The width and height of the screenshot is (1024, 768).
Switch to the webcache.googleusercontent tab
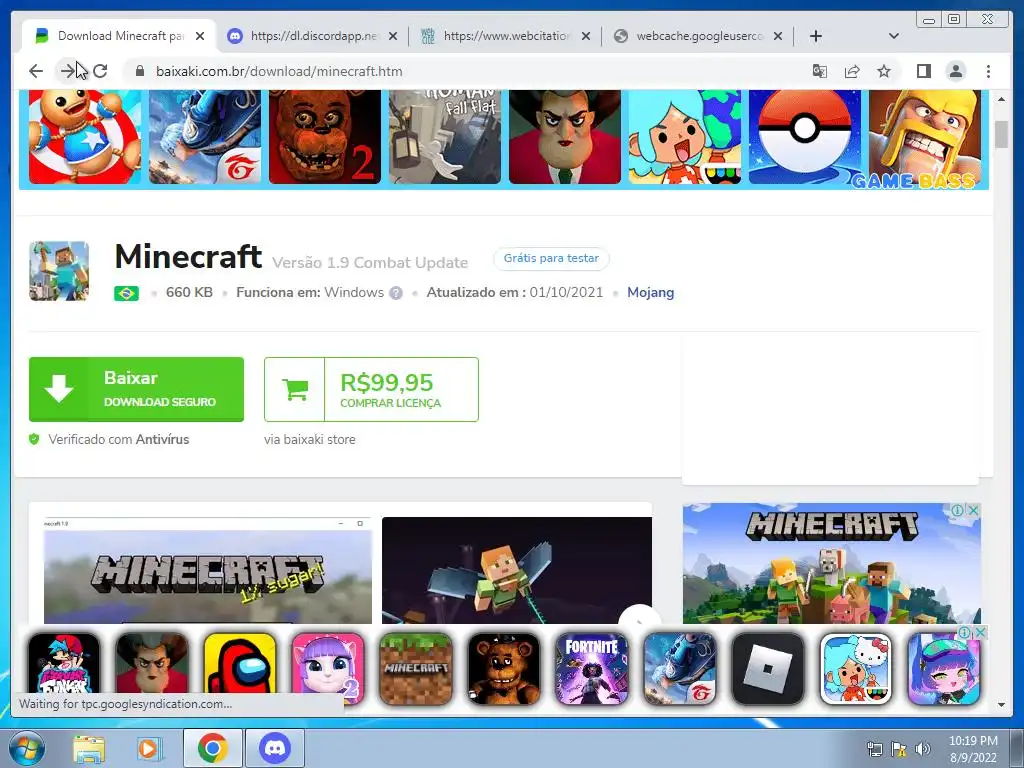click(x=697, y=36)
